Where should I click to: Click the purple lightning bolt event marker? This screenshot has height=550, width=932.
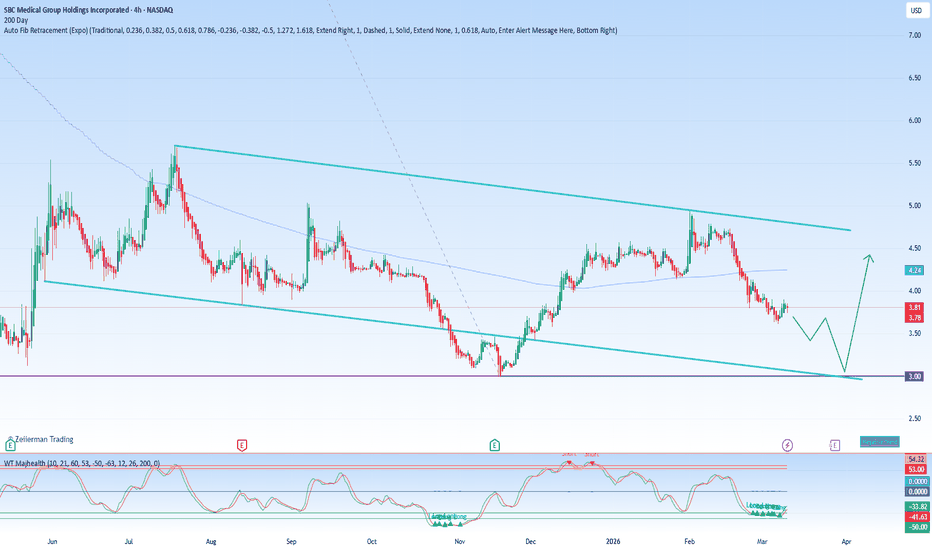788,443
